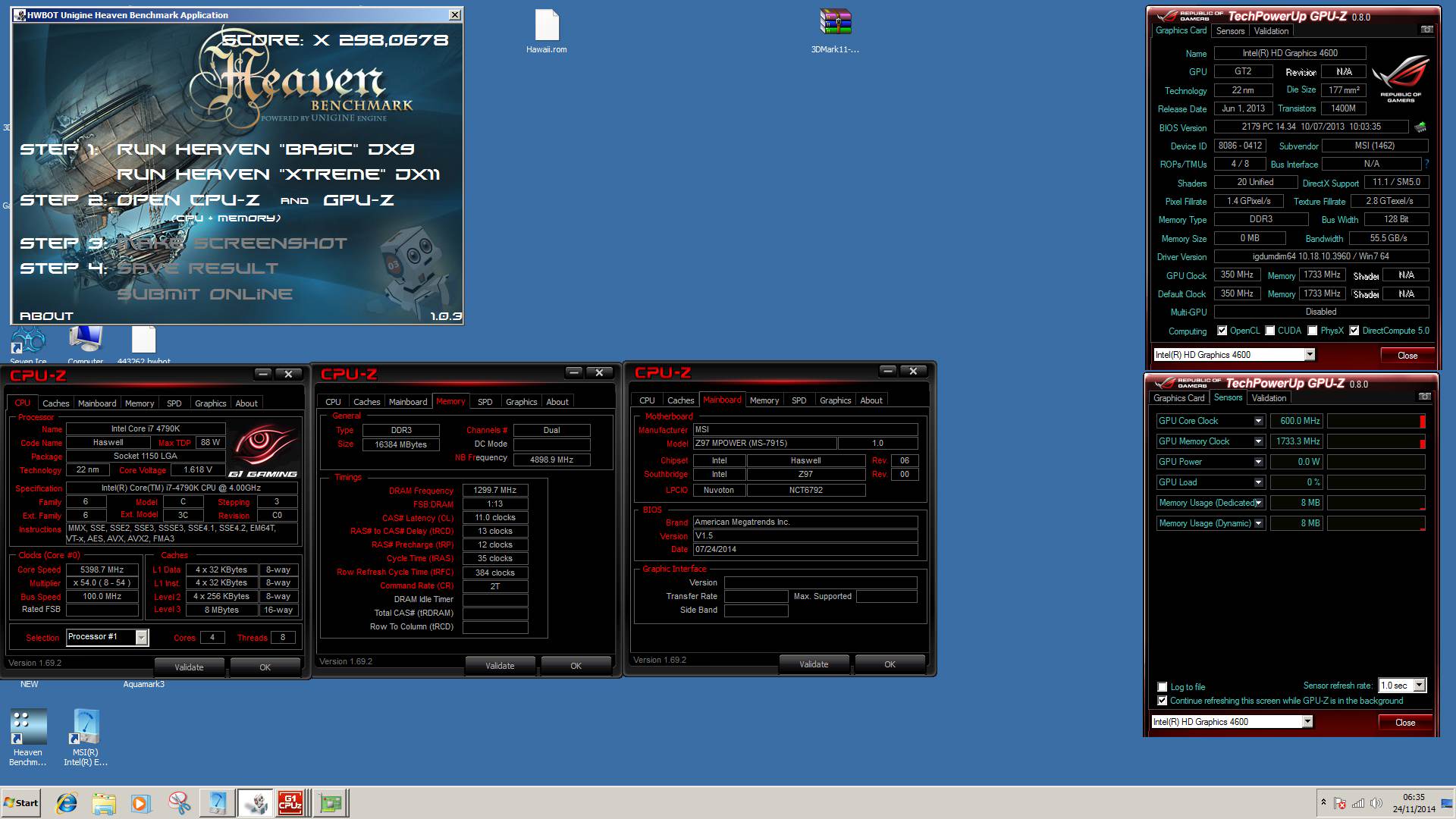Switch to Validation tab in top GPU-Z window
The width and height of the screenshot is (1456, 819).
(x=1271, y=31)
